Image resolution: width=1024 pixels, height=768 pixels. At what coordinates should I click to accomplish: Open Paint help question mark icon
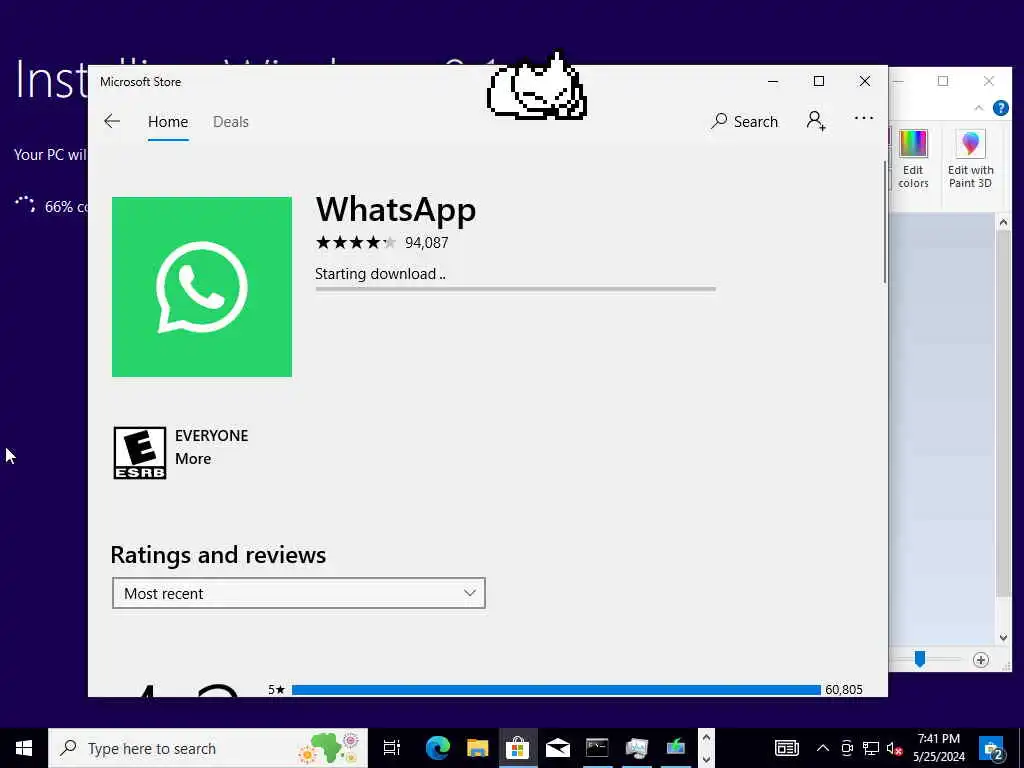(x=1000, y=108)
